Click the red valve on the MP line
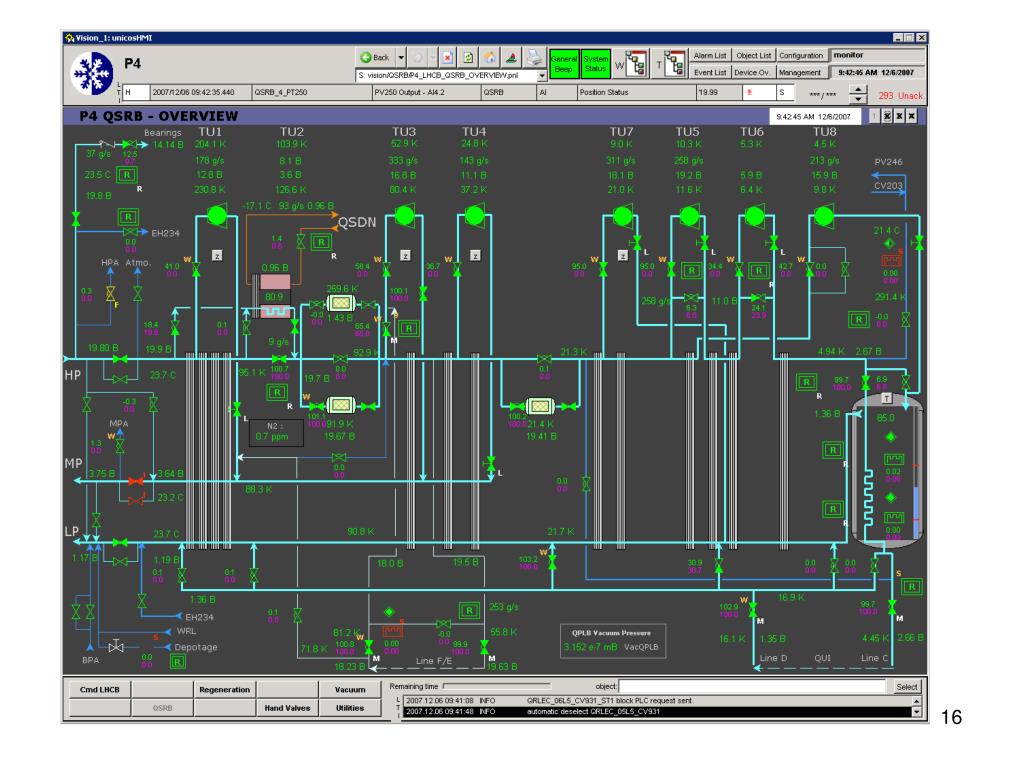 (136, 481)
